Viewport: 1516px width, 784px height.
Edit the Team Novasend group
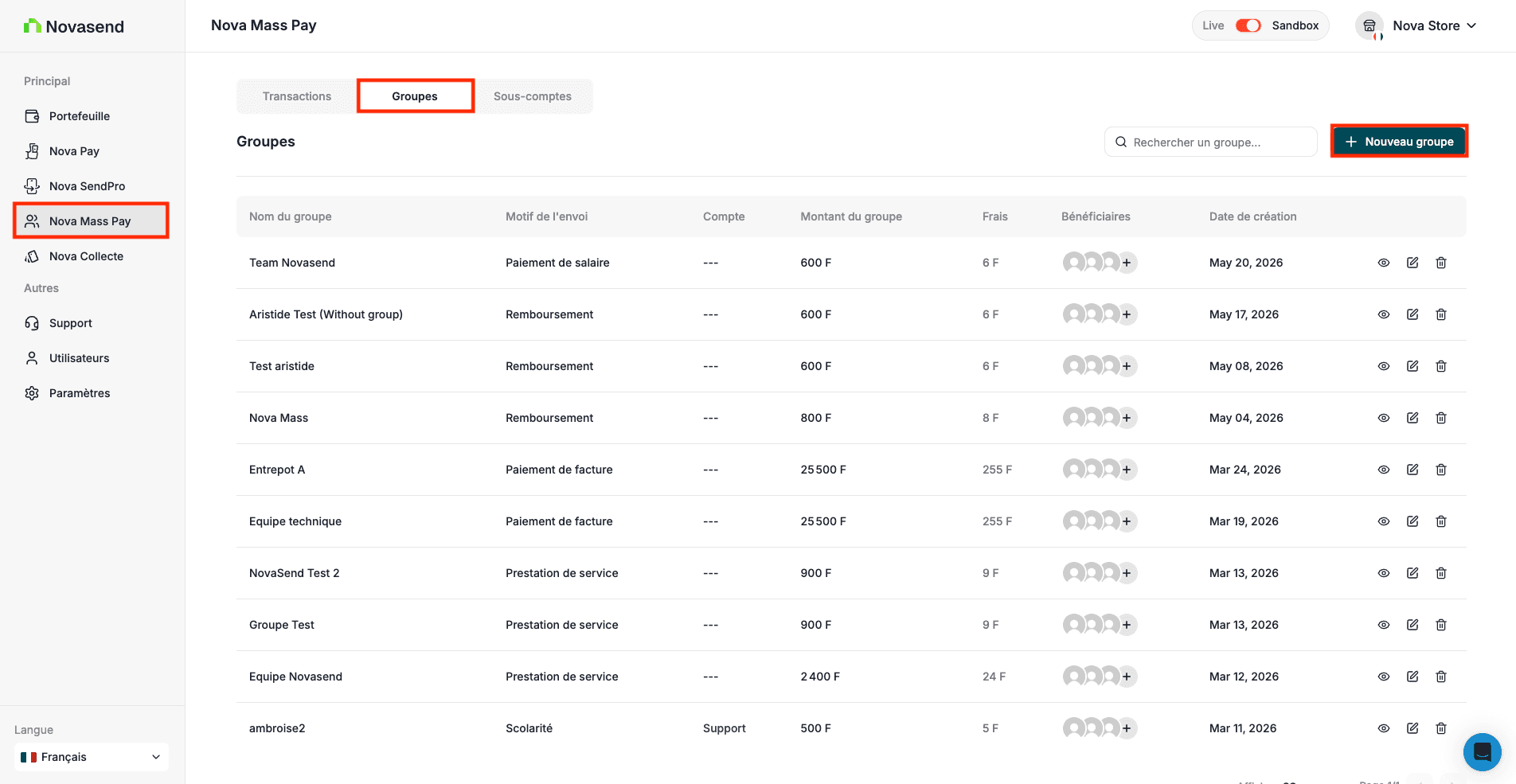click(x=1412, y=263)
